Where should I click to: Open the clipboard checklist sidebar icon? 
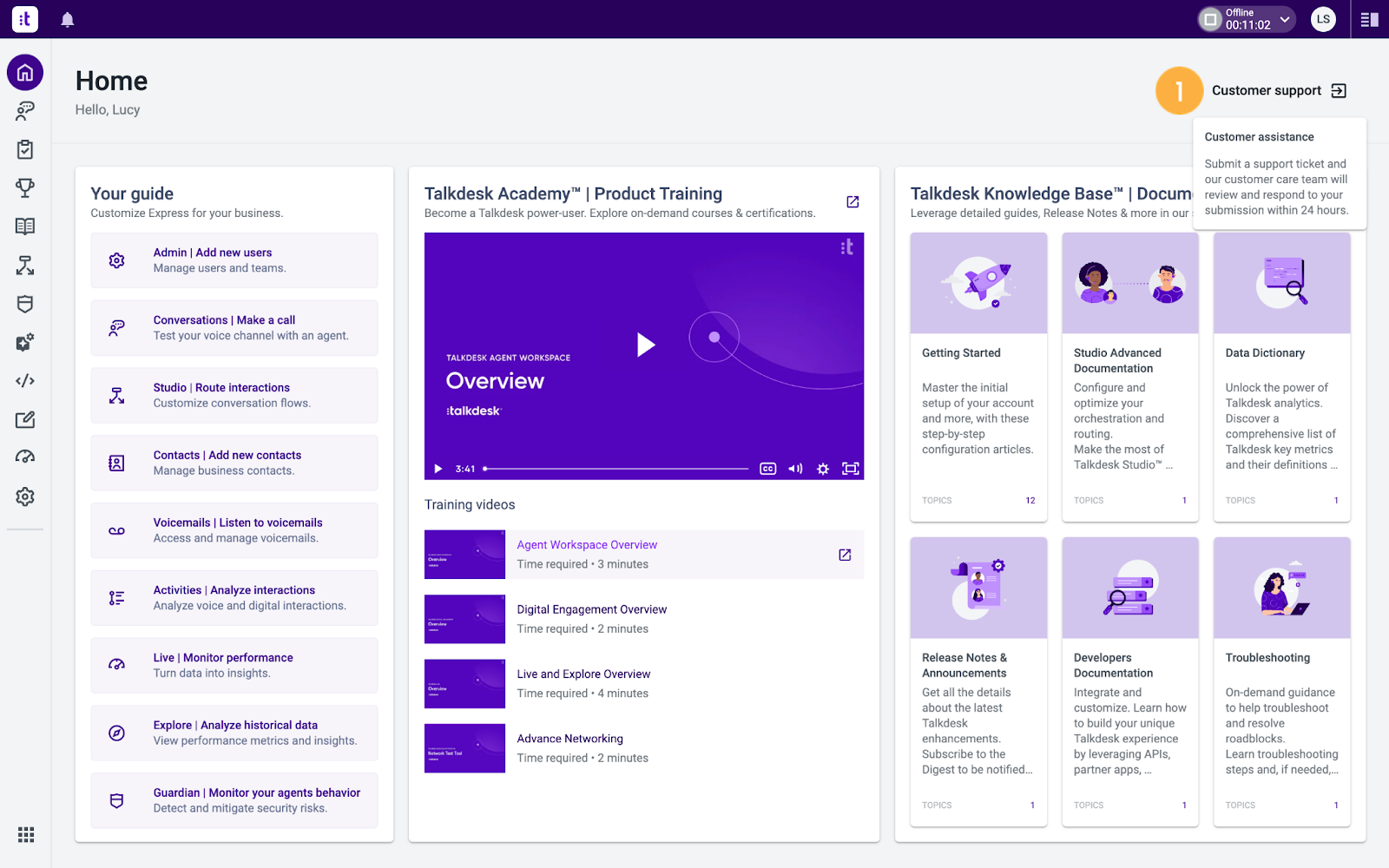pos(25,149)
